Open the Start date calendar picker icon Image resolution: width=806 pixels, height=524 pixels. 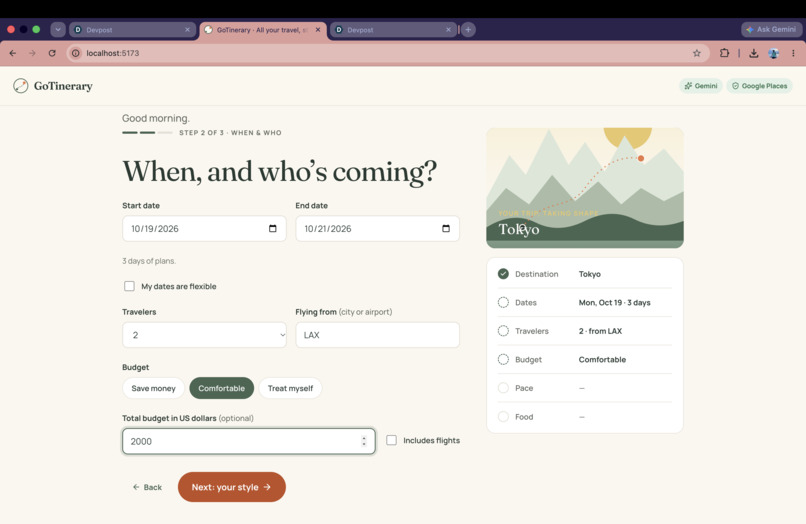(272, 228)
